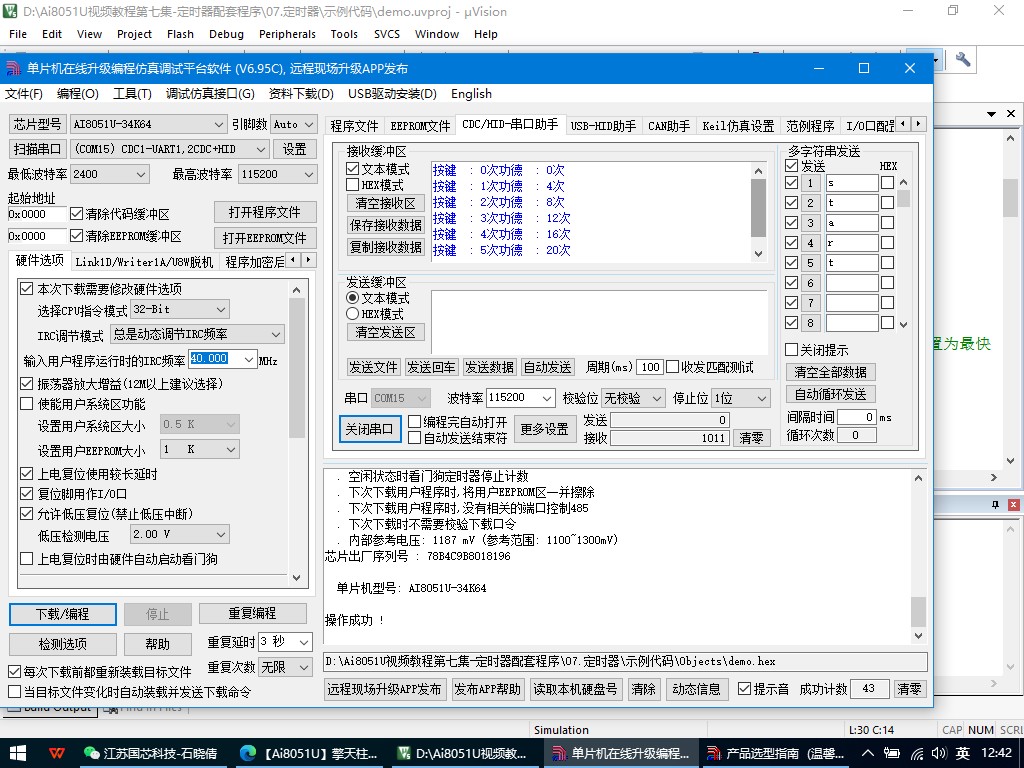
Task: Open 最高波特率 115200 dropdown
Action: 278,174
